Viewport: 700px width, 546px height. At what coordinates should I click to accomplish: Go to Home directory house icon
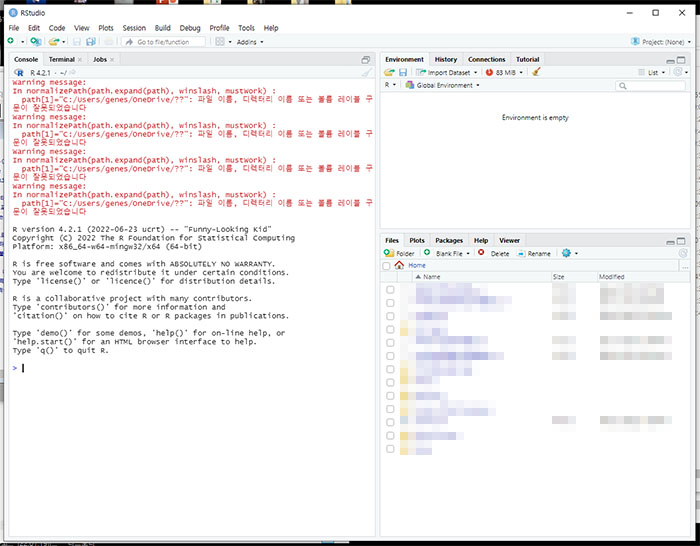(x=399, y=265)
